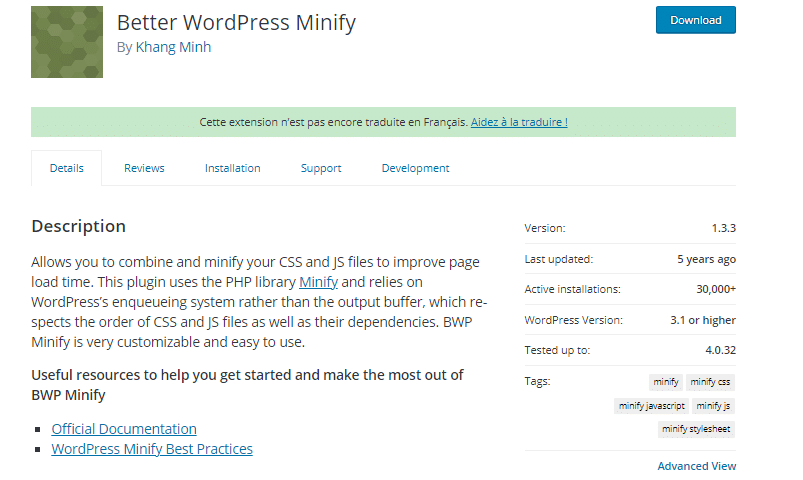Viewport: 803px width, 480px height.
Task: Open the 'minify stylesheet' tag
Action: pos(696,429)
